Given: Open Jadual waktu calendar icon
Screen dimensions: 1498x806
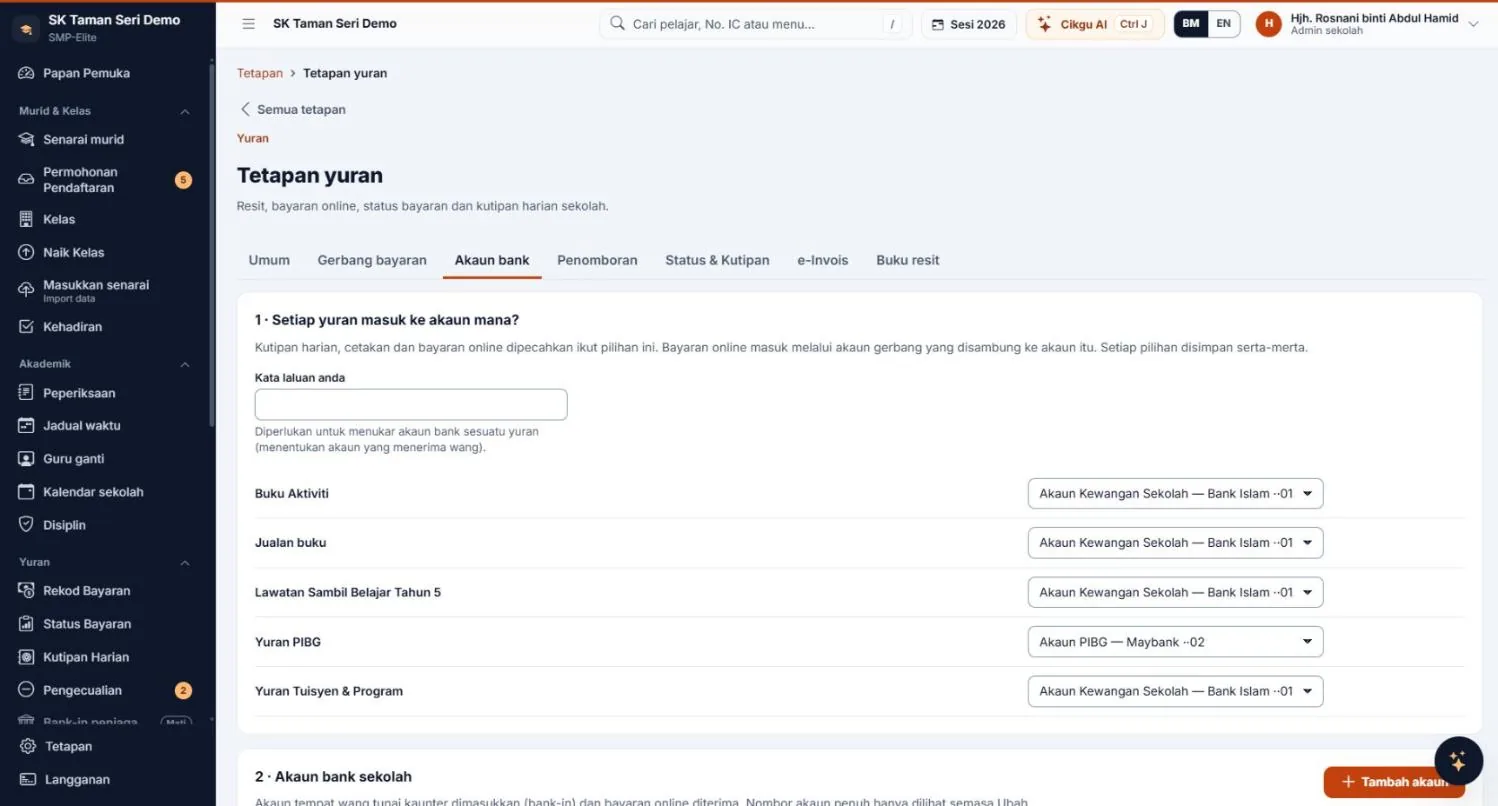Looking at the screenshot, I should point(27,426).
